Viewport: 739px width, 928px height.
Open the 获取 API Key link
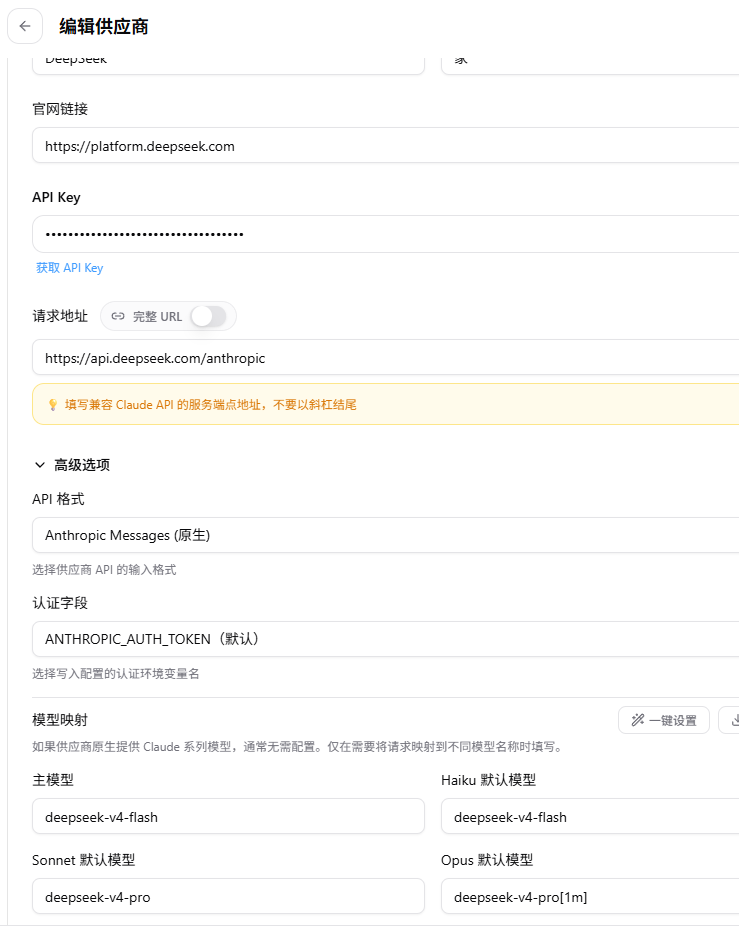point(69,268)
